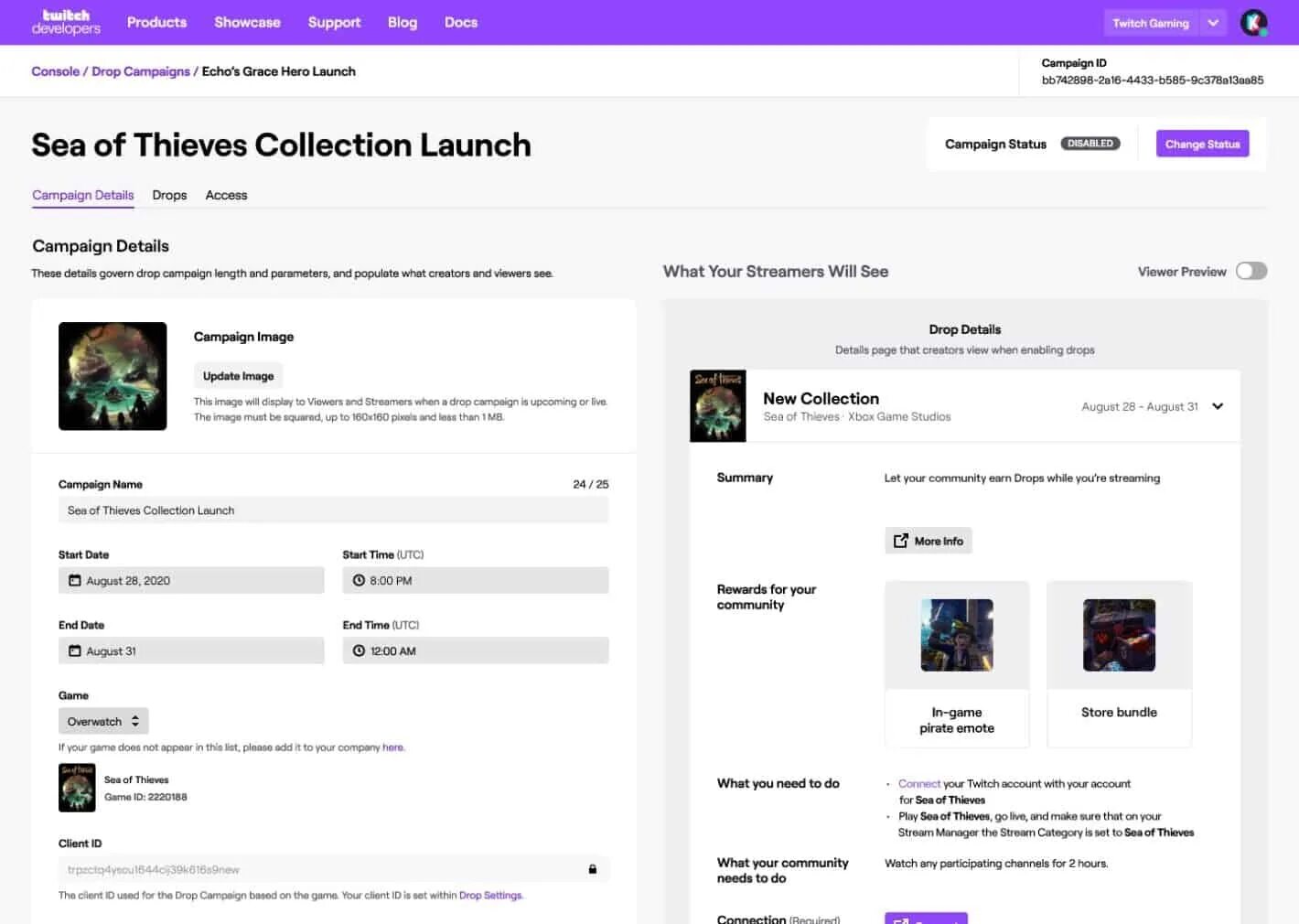1299x924 pixels.
Task: Open the Game selector showing Overwatch
Action: 103,721
